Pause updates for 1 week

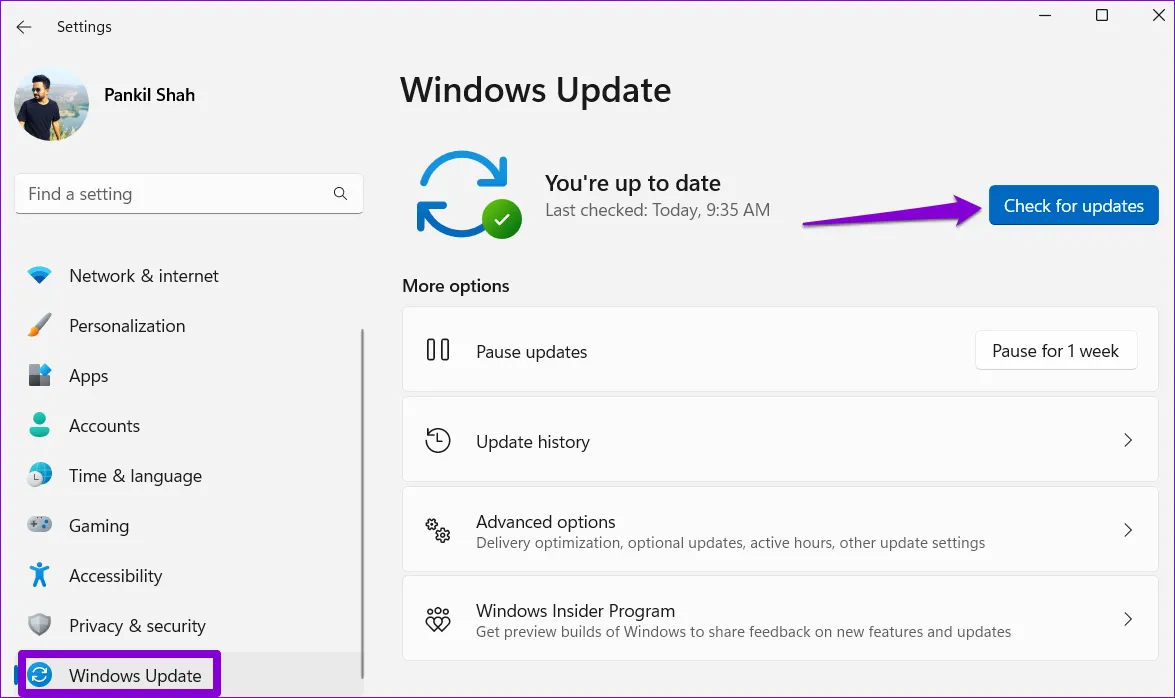1056,350
